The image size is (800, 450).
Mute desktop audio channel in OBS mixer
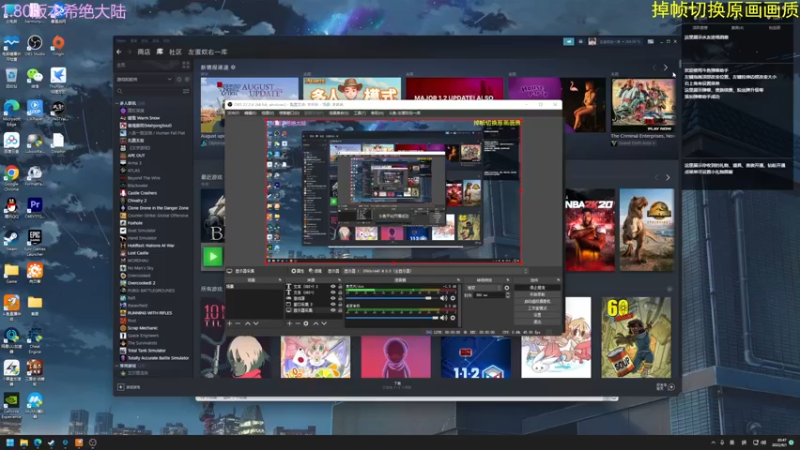443,318
